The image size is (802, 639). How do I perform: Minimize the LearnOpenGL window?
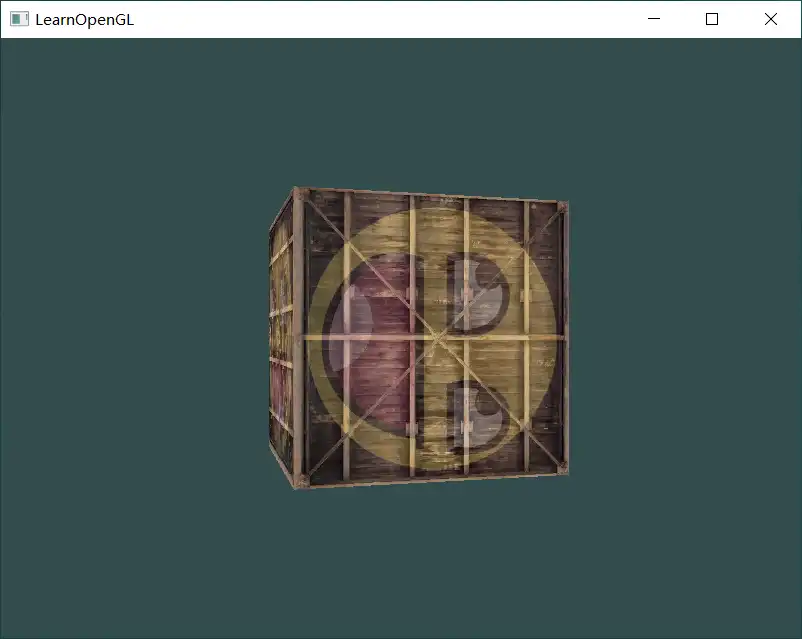[654, 19]
